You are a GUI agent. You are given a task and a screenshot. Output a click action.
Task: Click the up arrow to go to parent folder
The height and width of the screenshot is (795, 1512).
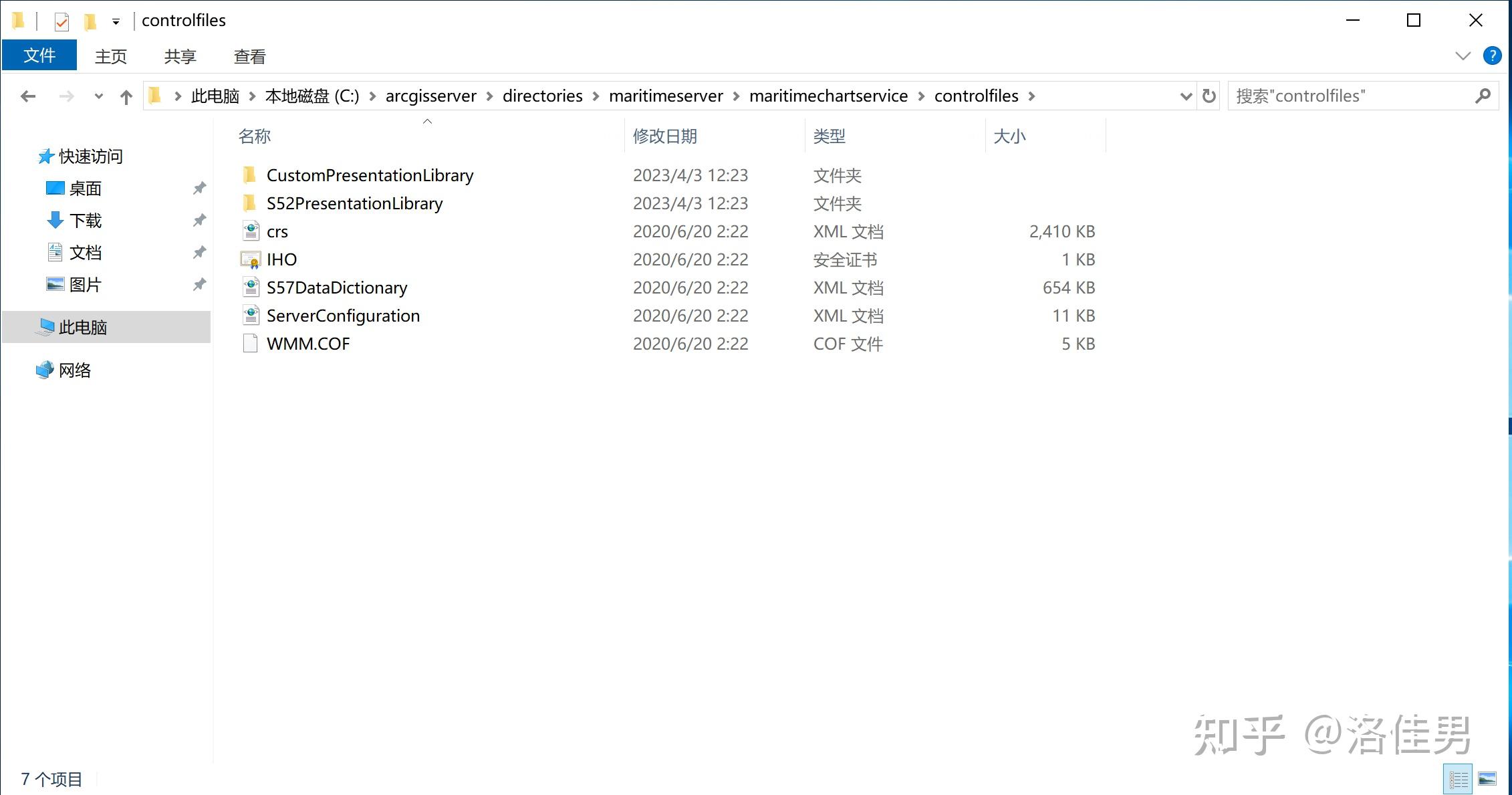click(x=126, y=96)
